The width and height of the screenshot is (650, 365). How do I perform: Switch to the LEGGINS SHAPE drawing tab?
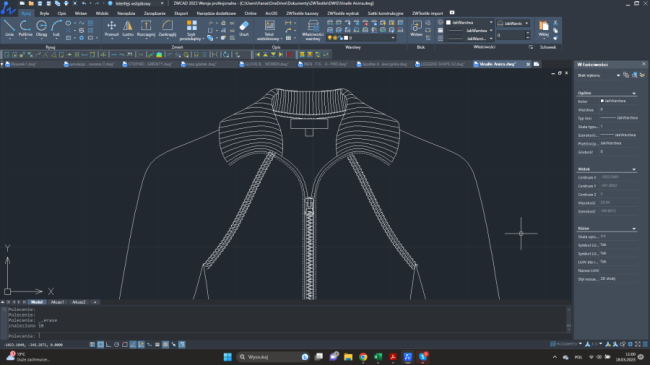pos(442,64)
